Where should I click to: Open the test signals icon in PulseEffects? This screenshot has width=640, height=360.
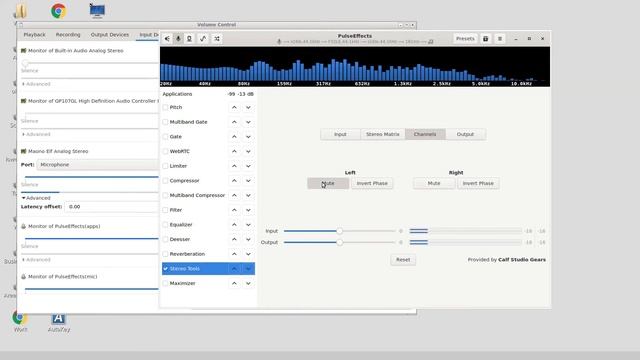(x=189, y=39)
